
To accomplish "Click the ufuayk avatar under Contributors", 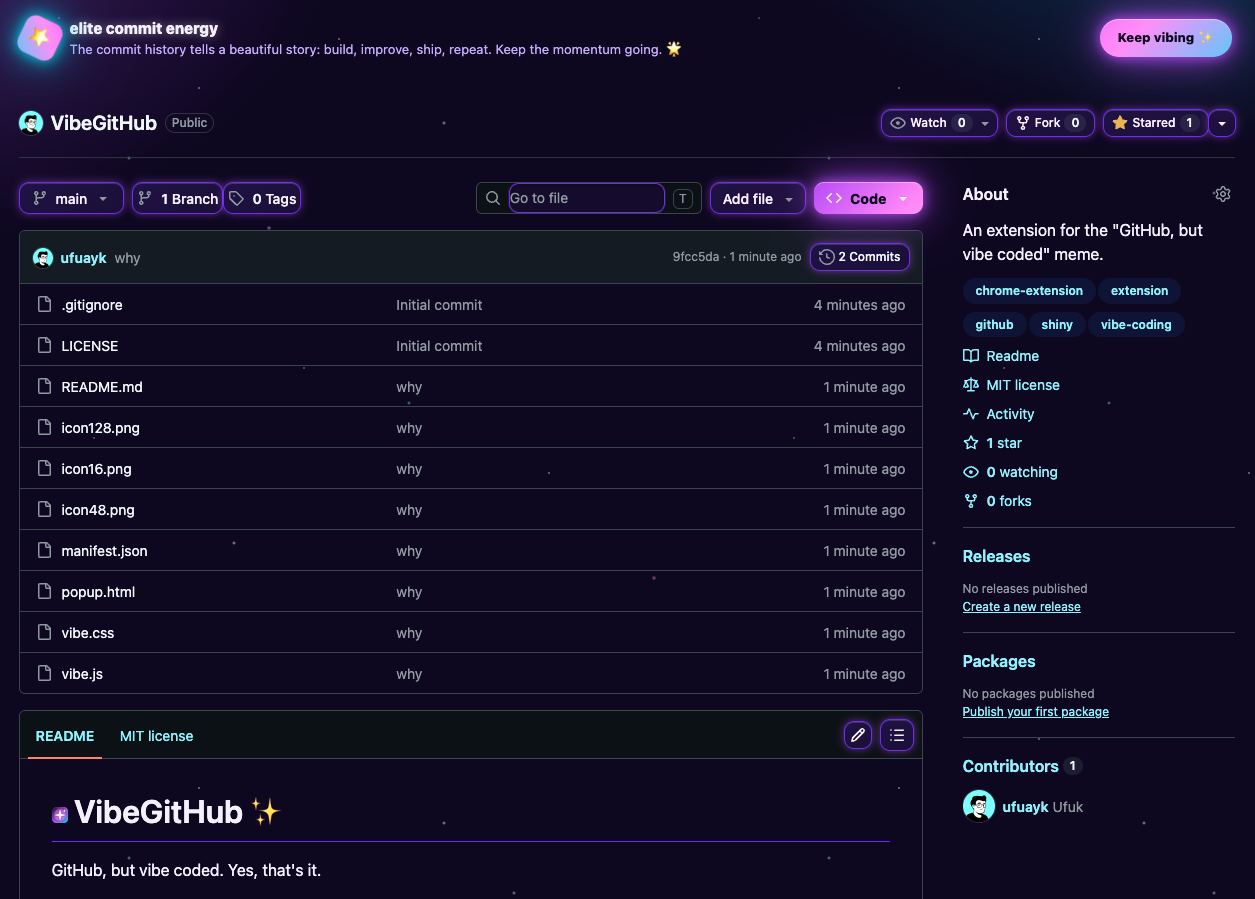I will click(979, 806).
